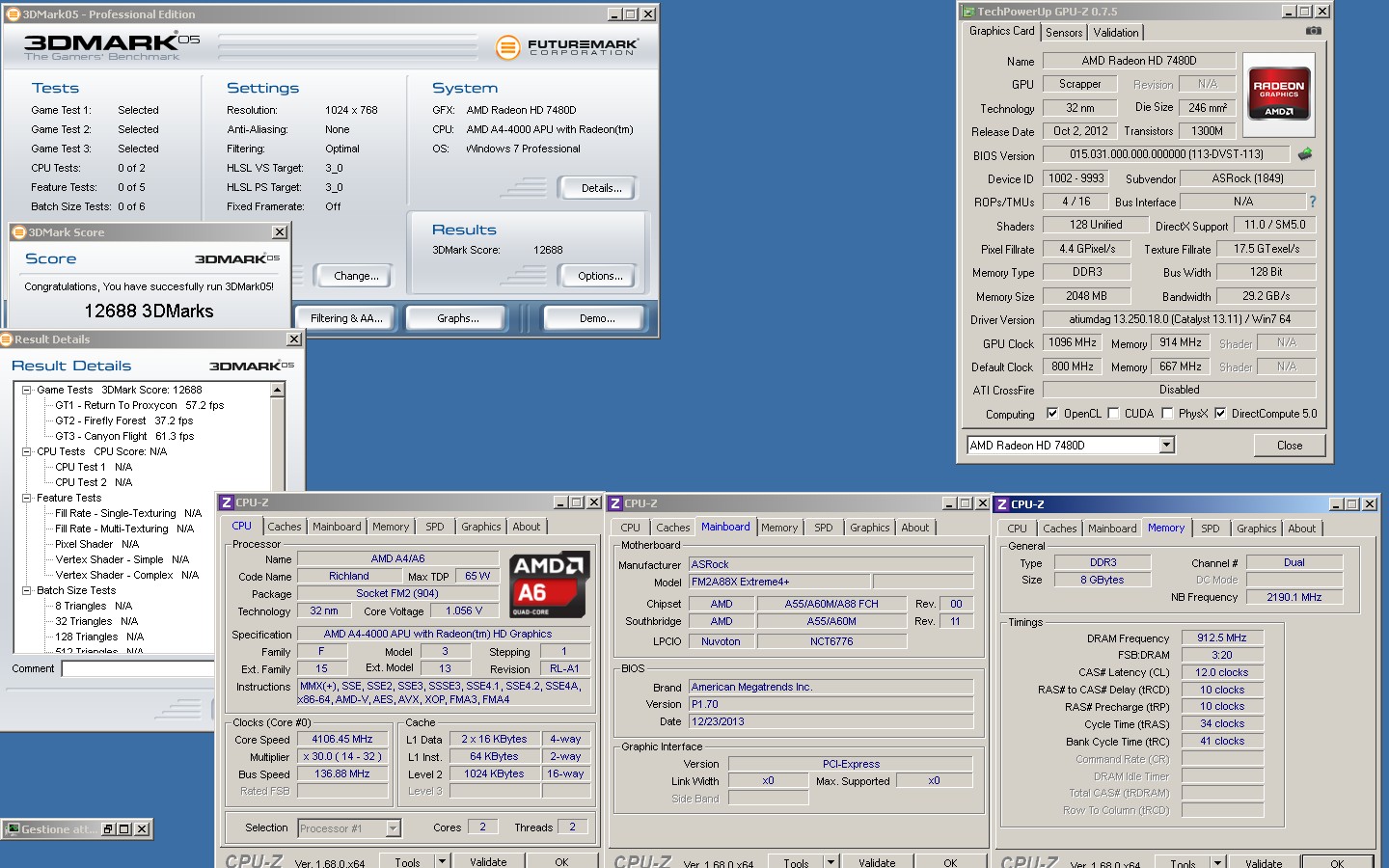Click Validate in CPU-Z Mainboard window
The width and height of the screenshot is (1389, 868).
[877, 862]
